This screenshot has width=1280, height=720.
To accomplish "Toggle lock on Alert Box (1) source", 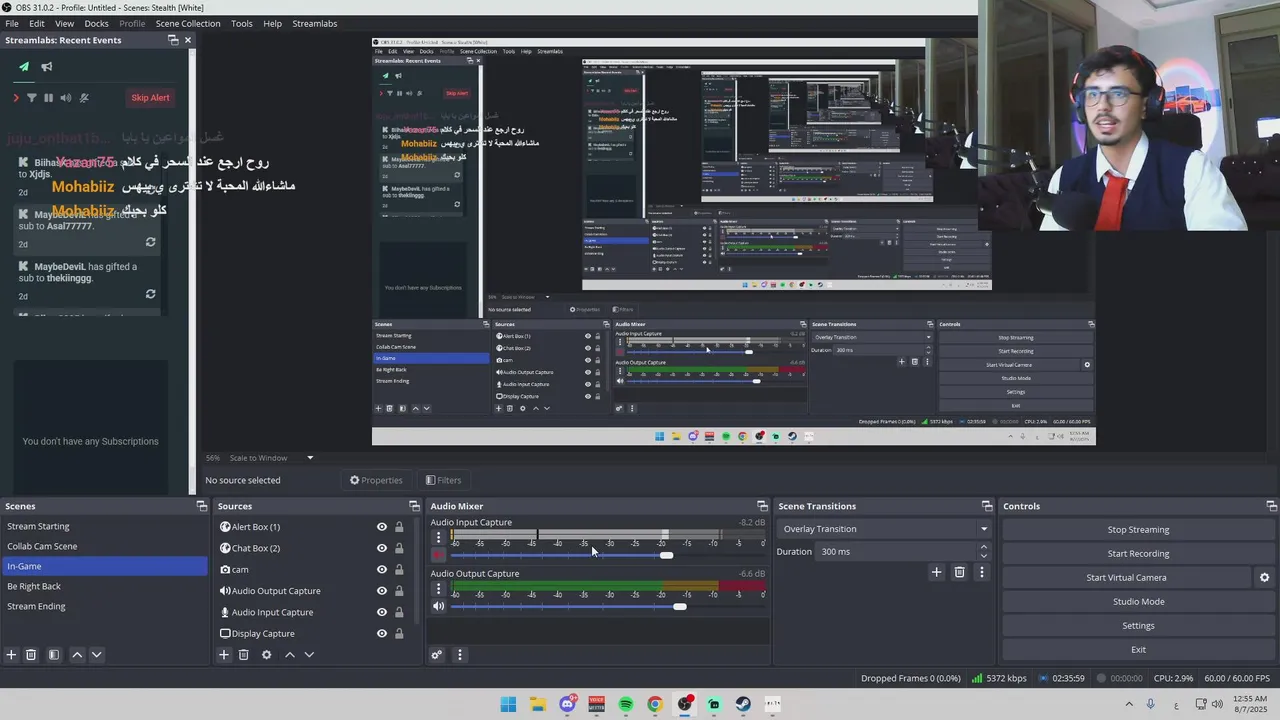I will (399, 527).
